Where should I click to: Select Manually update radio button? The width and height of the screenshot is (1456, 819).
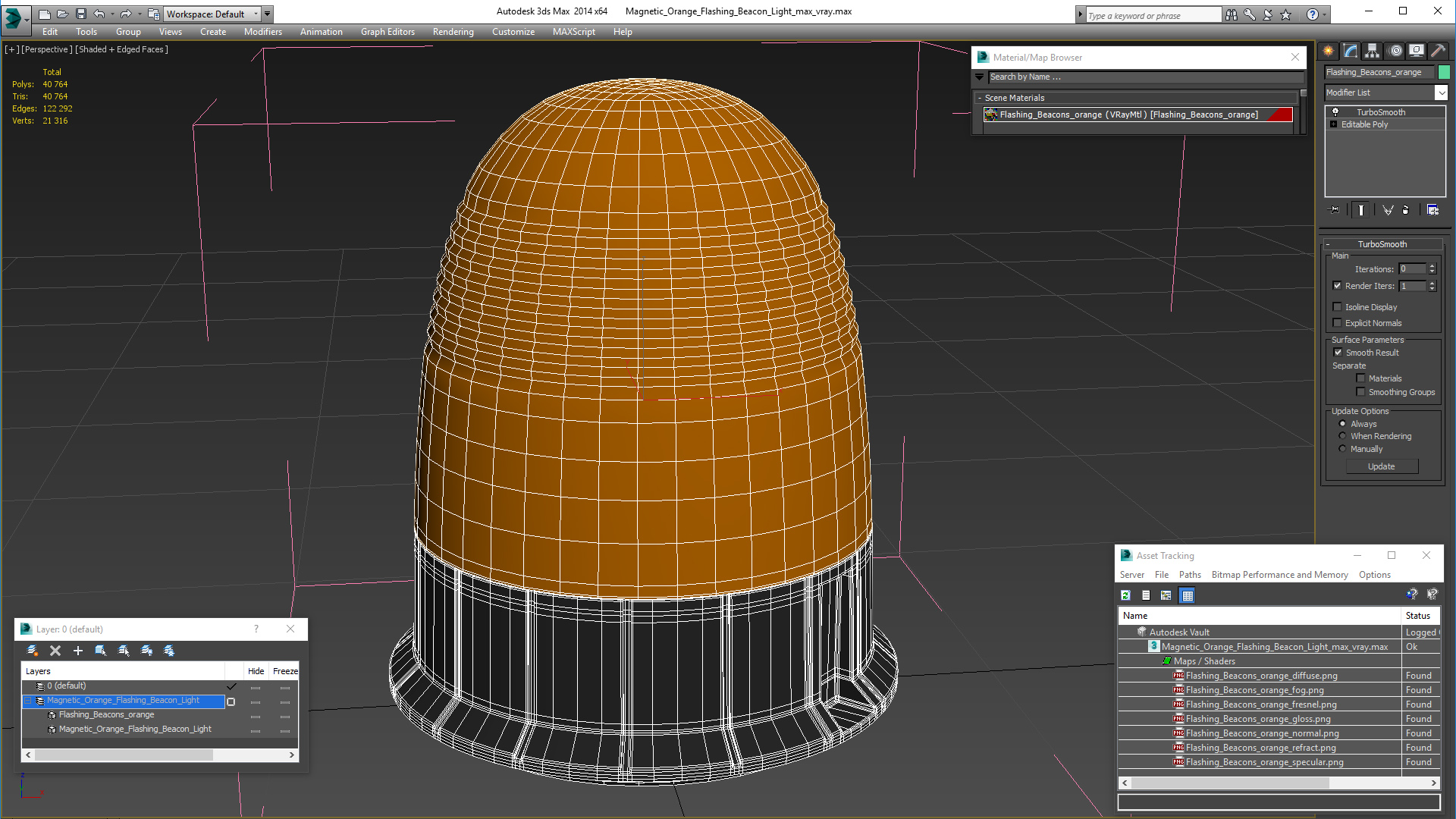coord(1342,449)
